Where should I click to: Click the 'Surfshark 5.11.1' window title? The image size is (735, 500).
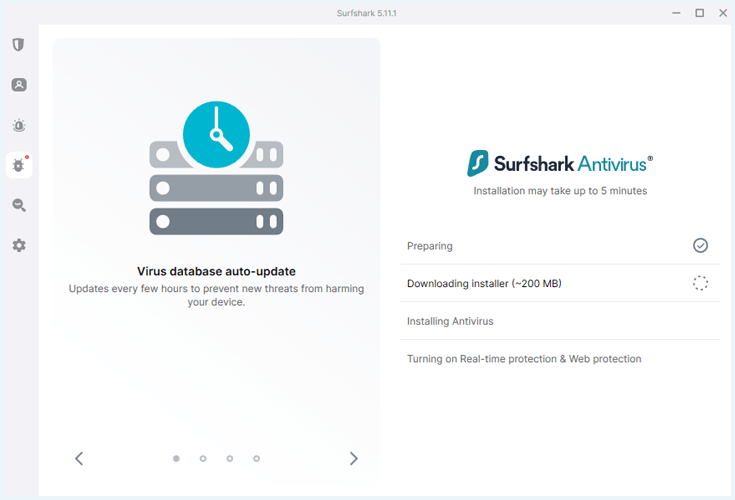(367, 13)
